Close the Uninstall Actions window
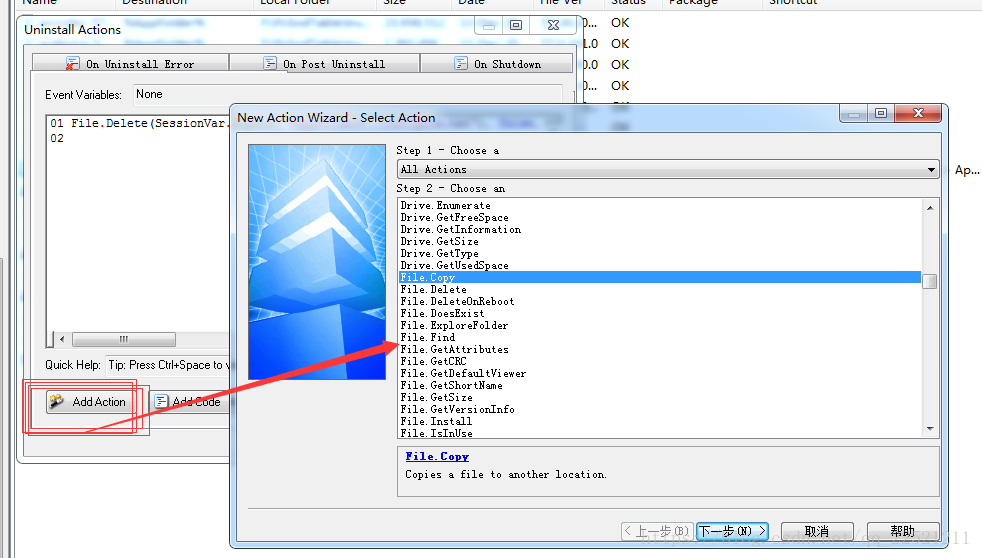Screen dimensions: 982x558 553,25
